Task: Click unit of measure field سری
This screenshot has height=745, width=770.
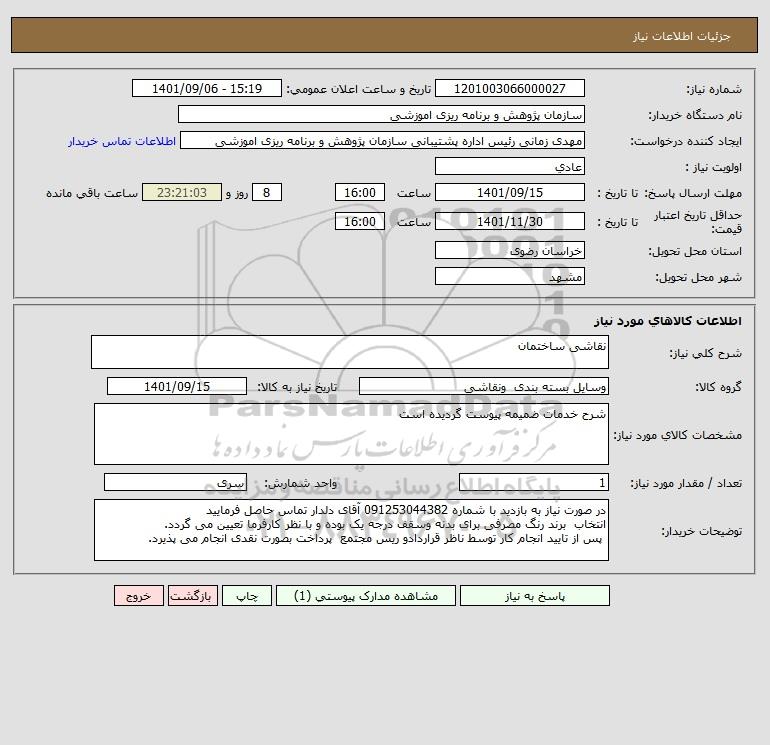Action: [175, 482]
